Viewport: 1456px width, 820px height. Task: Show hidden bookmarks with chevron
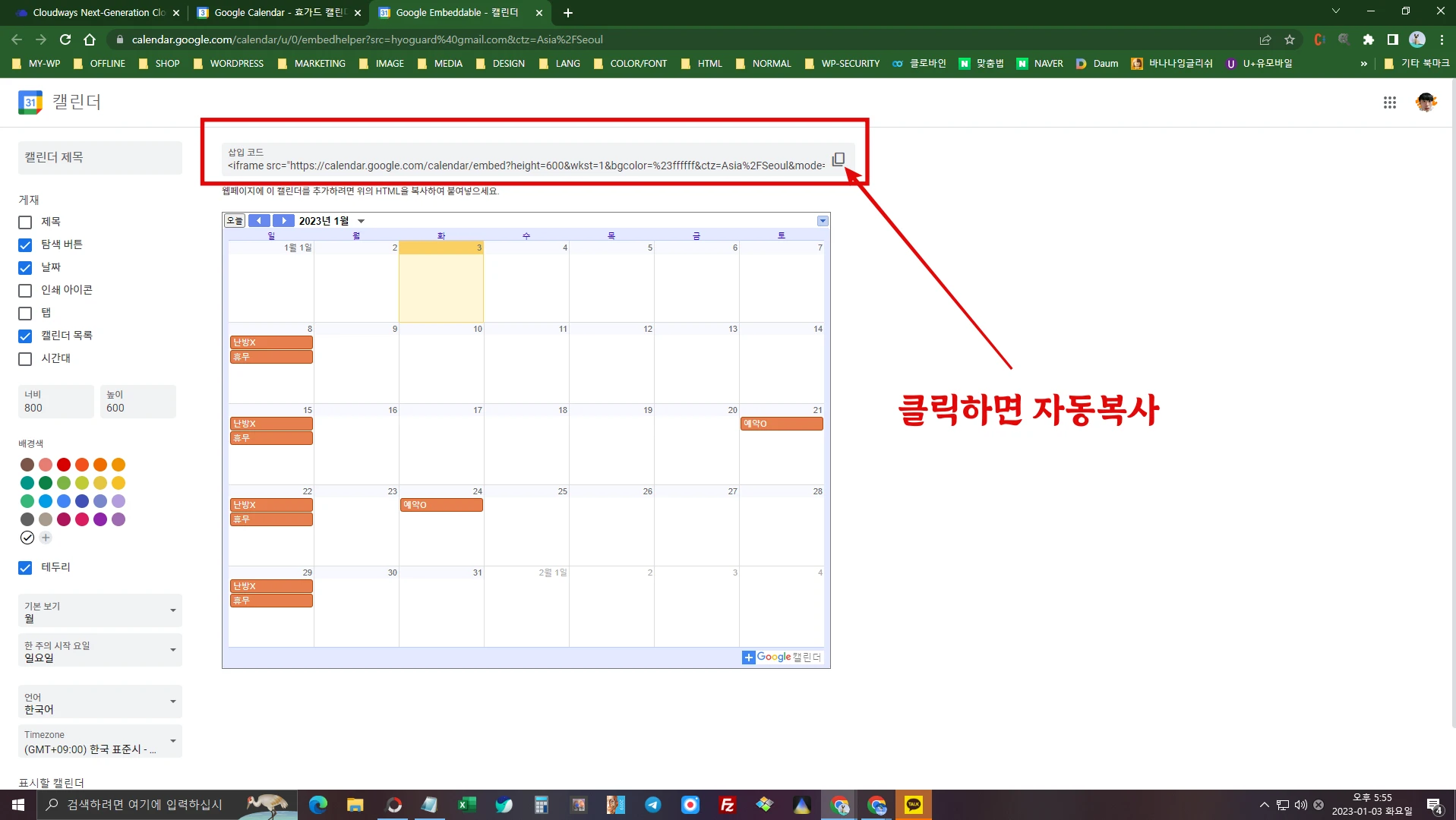(x=1364, y=64)
